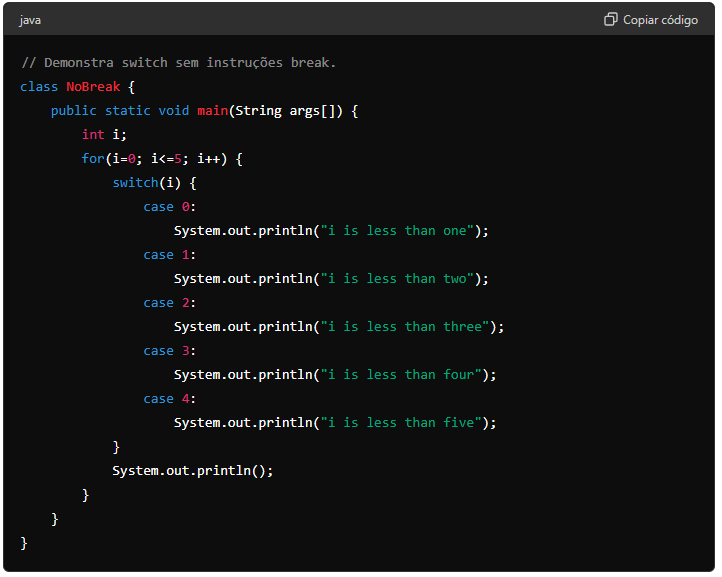Click the copy icon beside Copiar código

tap(610, 20)
